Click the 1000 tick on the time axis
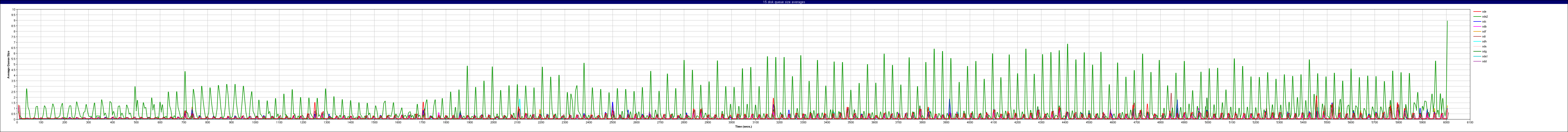 255,122
